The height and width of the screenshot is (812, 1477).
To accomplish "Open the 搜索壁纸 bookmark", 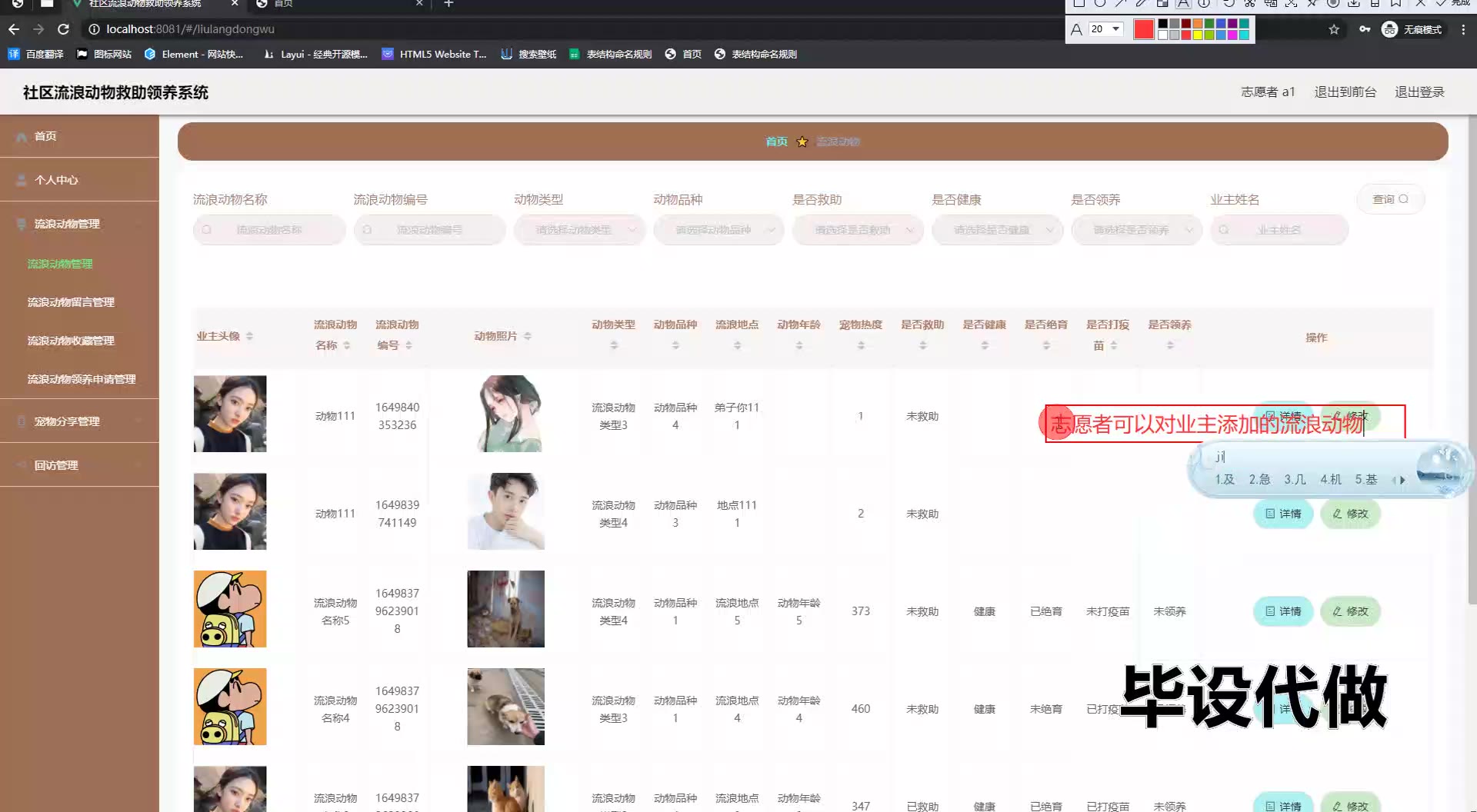I will [528, 54].
